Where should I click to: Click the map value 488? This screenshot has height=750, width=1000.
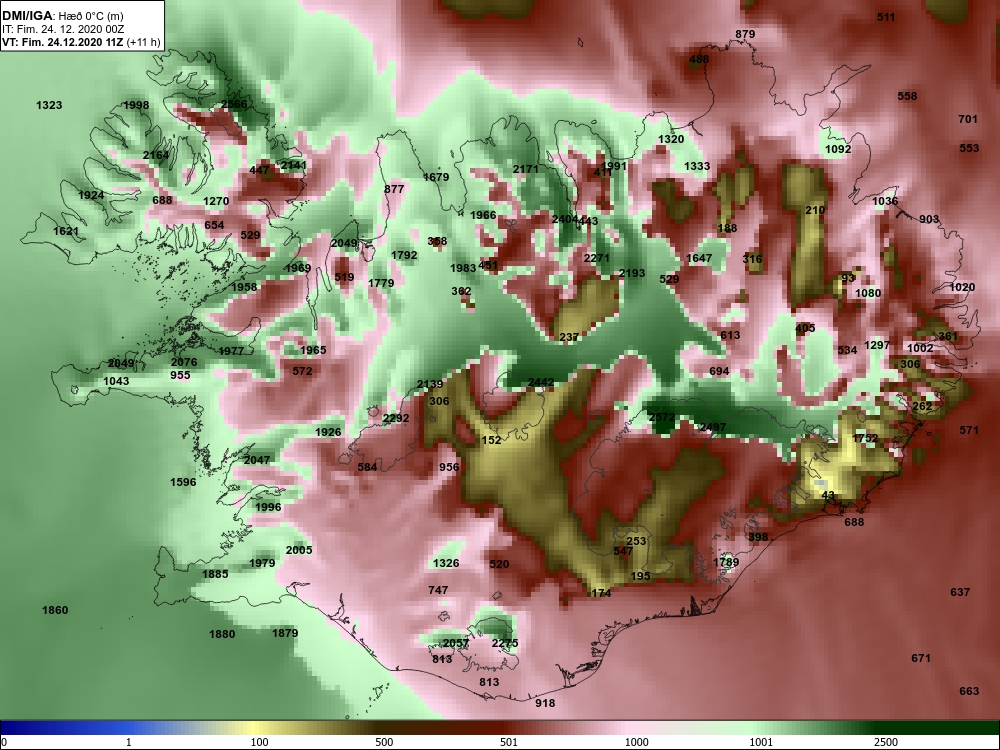point(699,60)
